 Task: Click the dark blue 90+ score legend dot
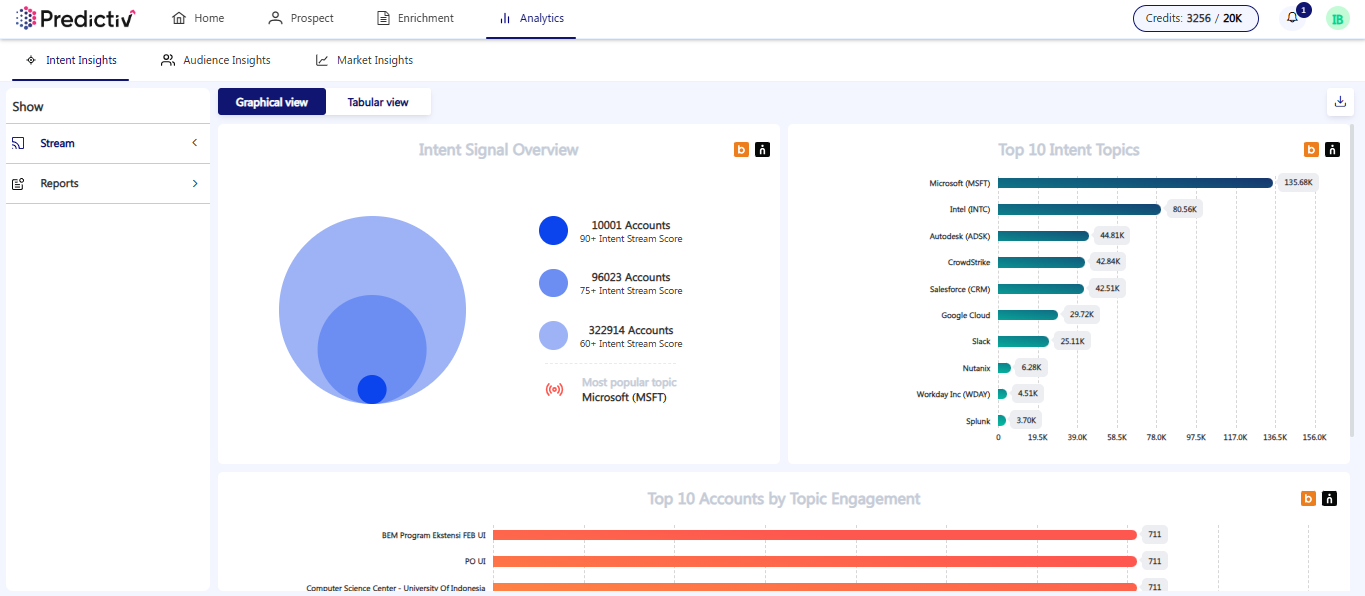[x=553, y=231]
